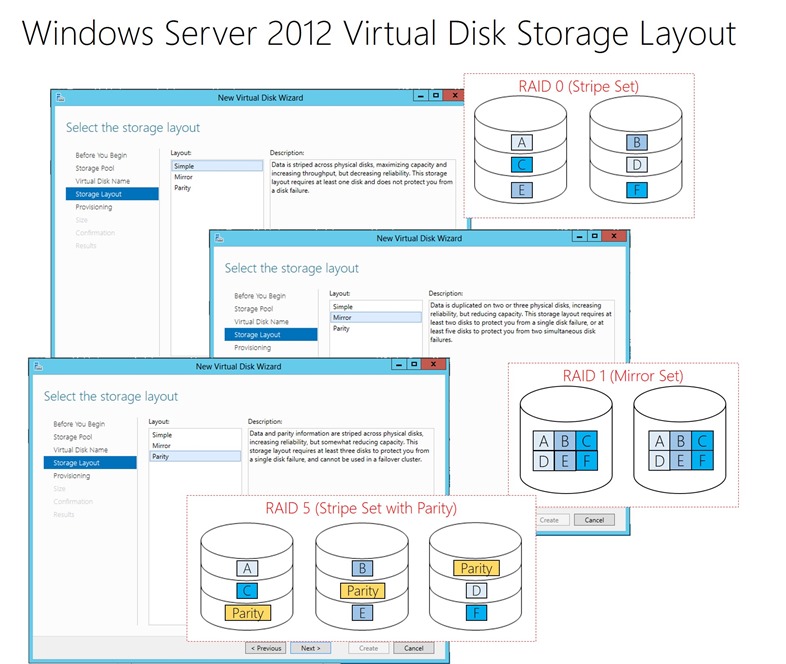Click the Simple description text in top wizard
786x664 pixels.
tap(362, 177)
